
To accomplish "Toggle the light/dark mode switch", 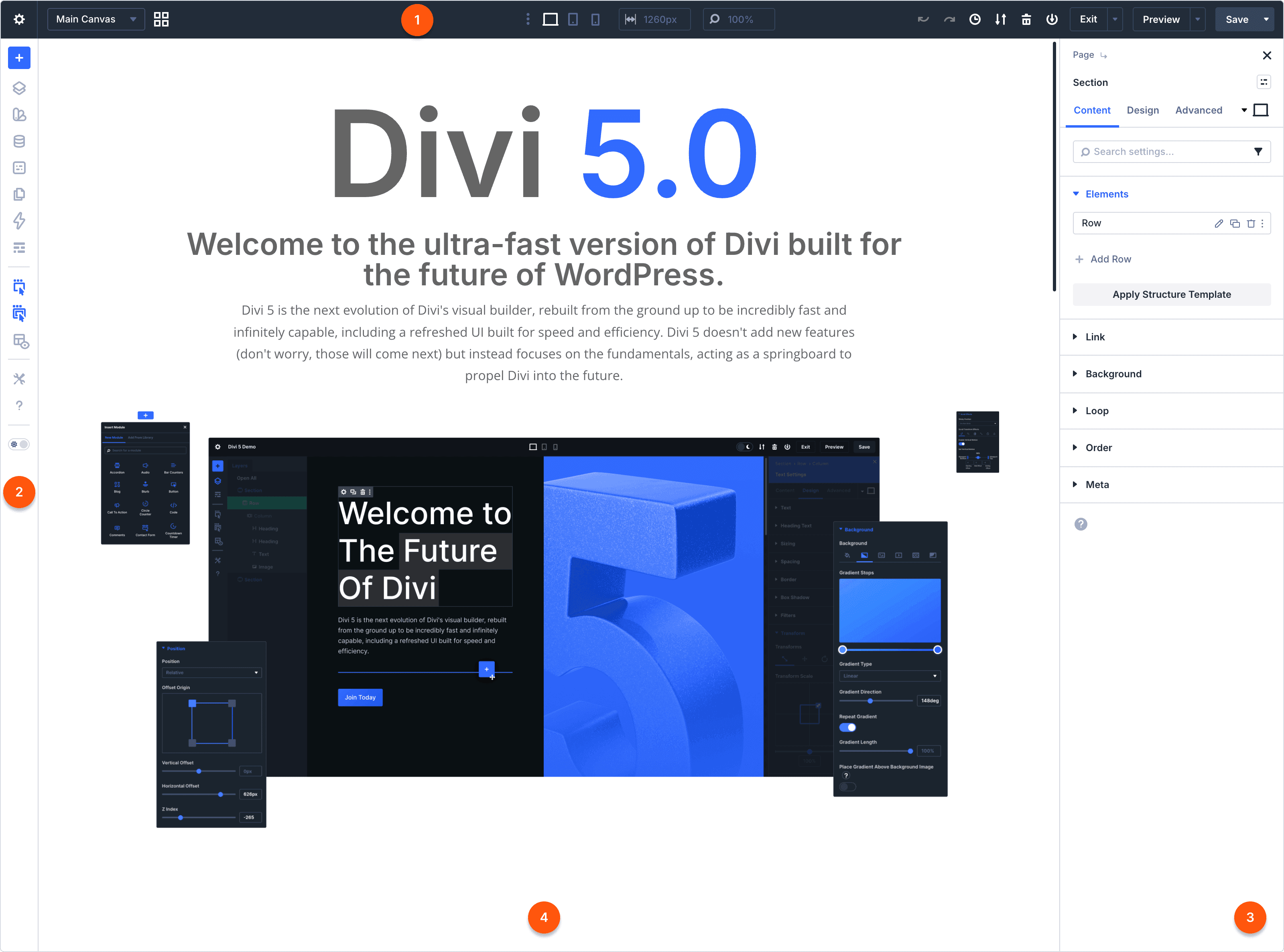I will 19,444.
